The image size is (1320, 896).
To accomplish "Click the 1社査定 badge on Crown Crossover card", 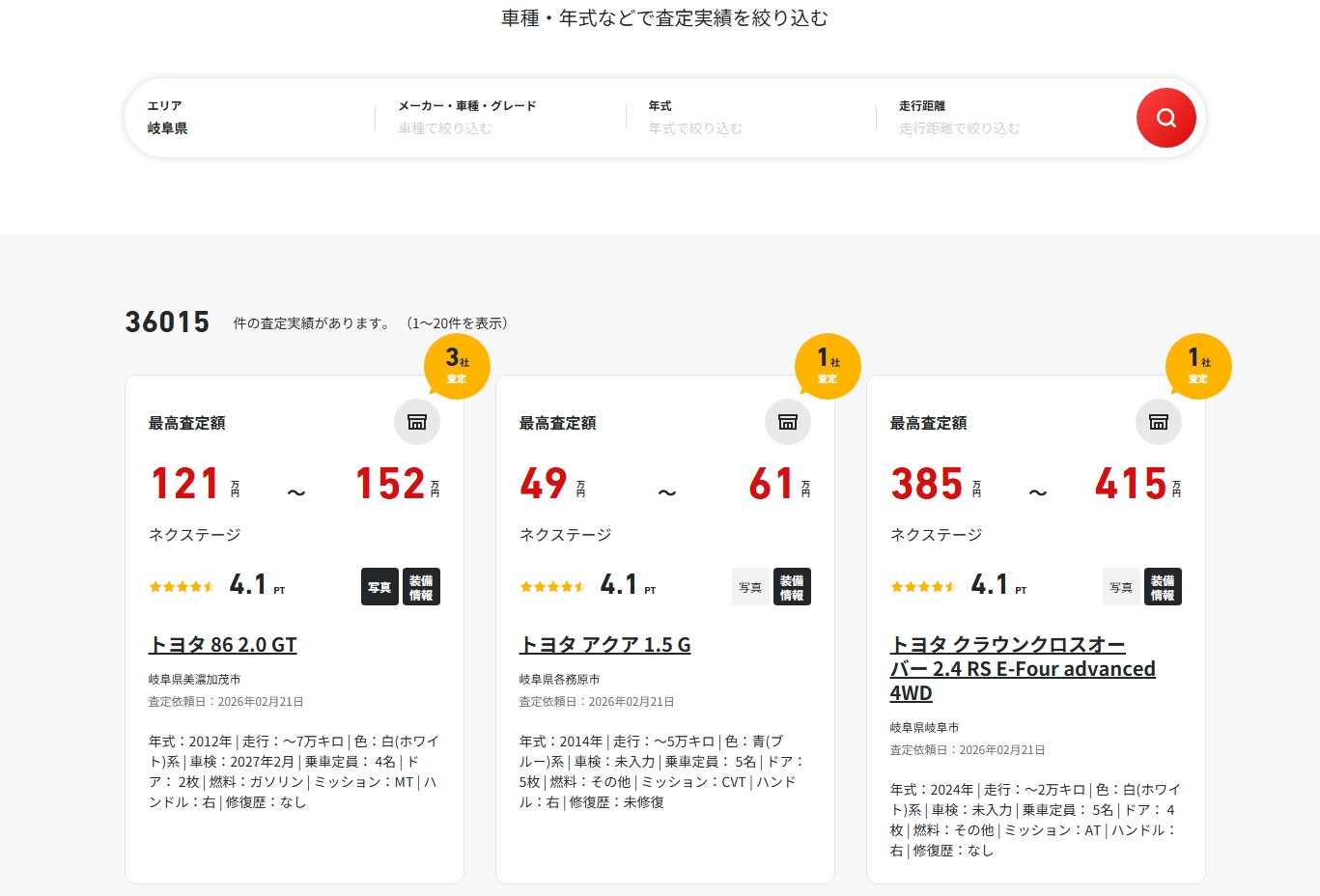I will pyautogui.click(x=1198, y=366).
